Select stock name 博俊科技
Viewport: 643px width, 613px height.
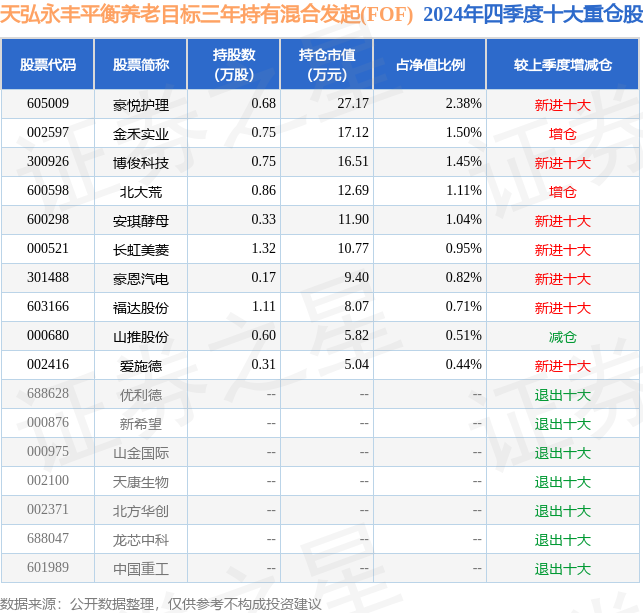[141, 163]
